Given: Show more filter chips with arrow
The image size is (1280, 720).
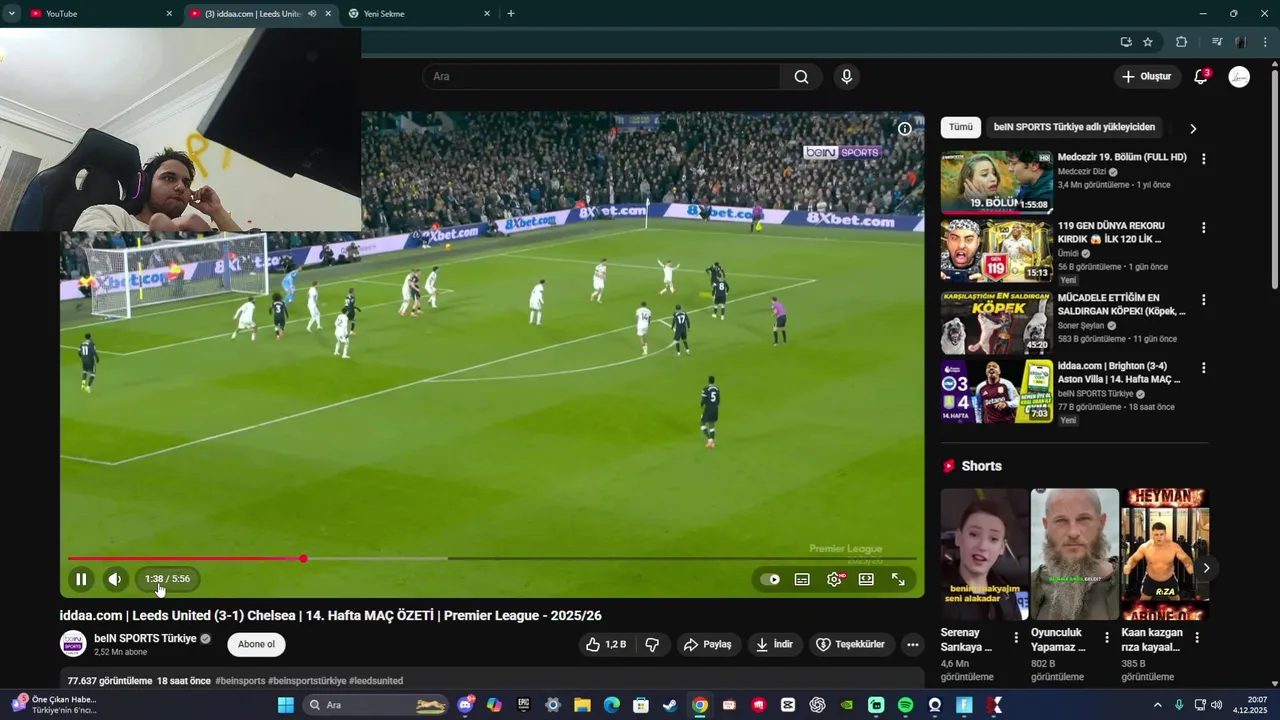Looking at the screenshot, I should [1193, 128].
